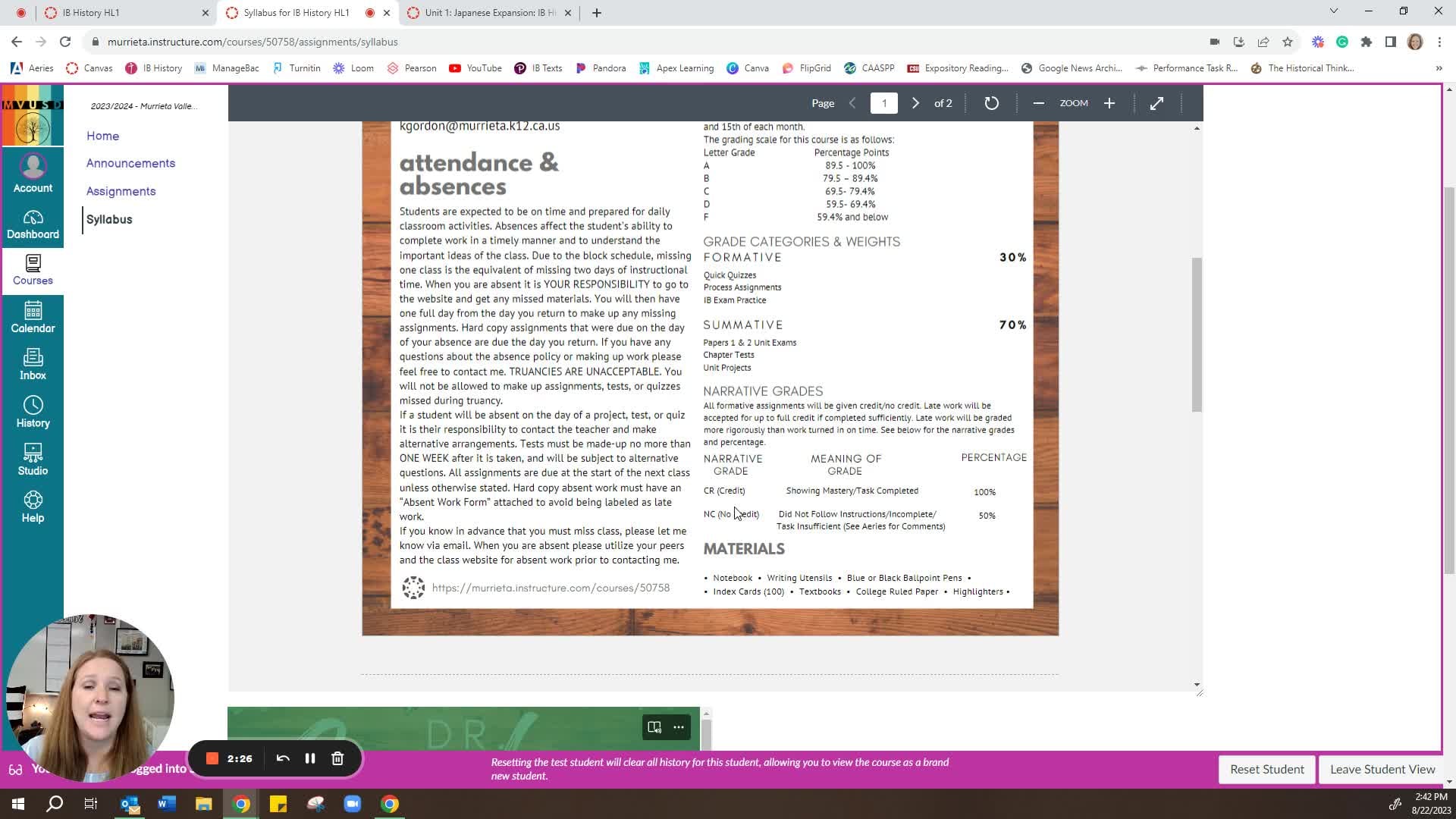
Task: Open the Courses panel
Action: click(x=33, y=271)
